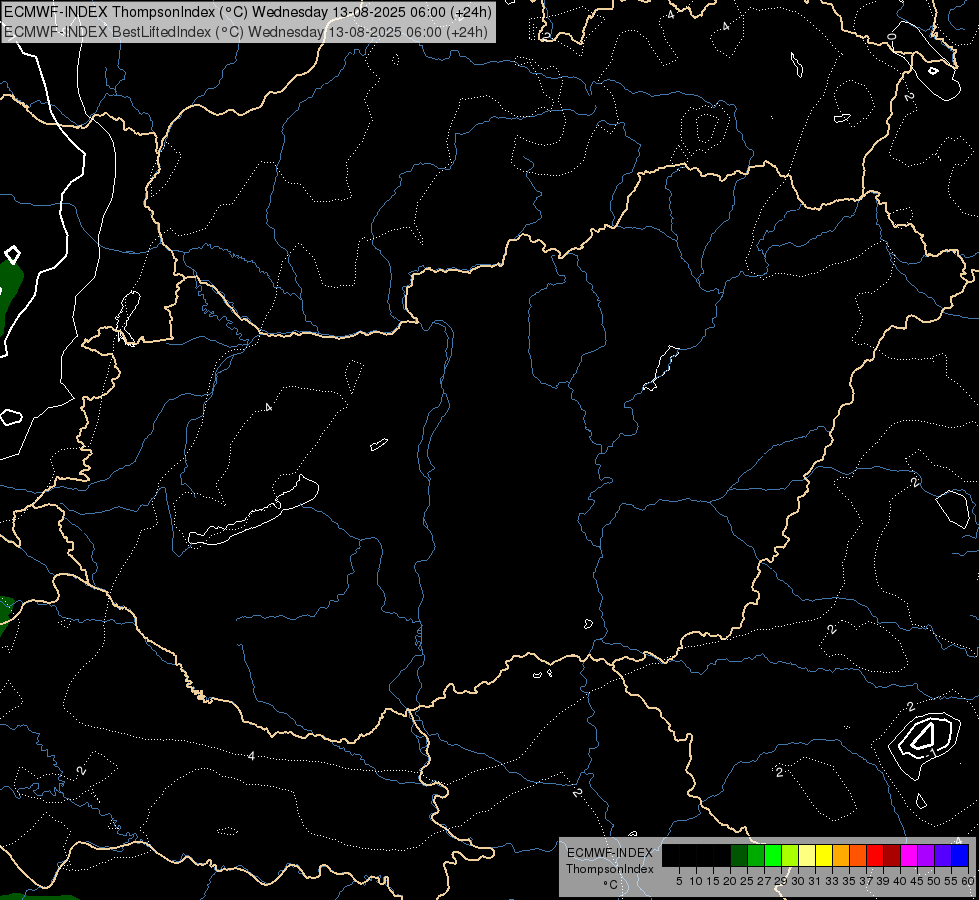Select the lime 29-30 legend swatch

(790, 855)
